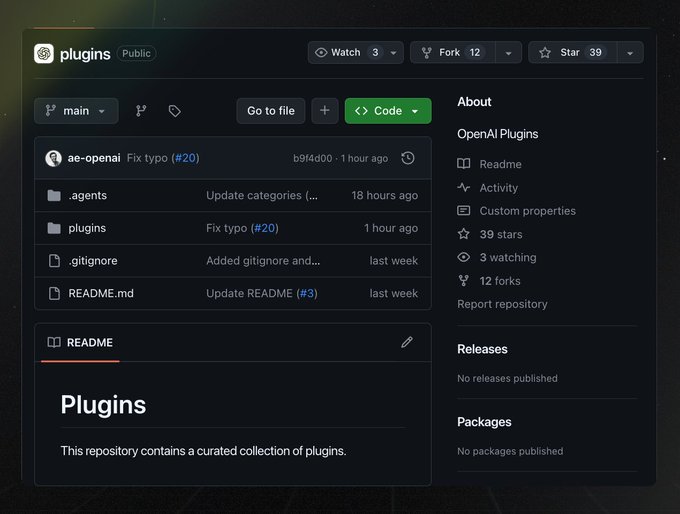This screenshot has width=680, height=514.
Task: Click the Custom properties note icon
Action: (464, 211)
